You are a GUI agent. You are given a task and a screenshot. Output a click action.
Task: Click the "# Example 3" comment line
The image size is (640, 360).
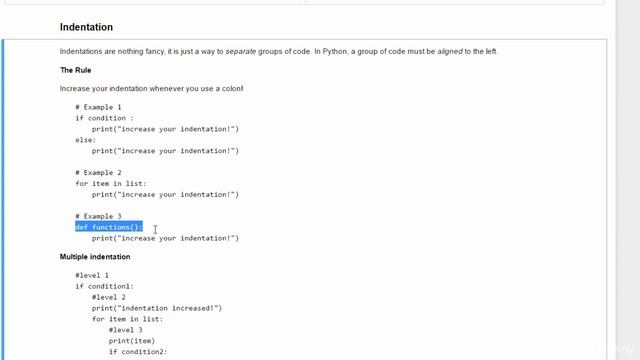98,216
